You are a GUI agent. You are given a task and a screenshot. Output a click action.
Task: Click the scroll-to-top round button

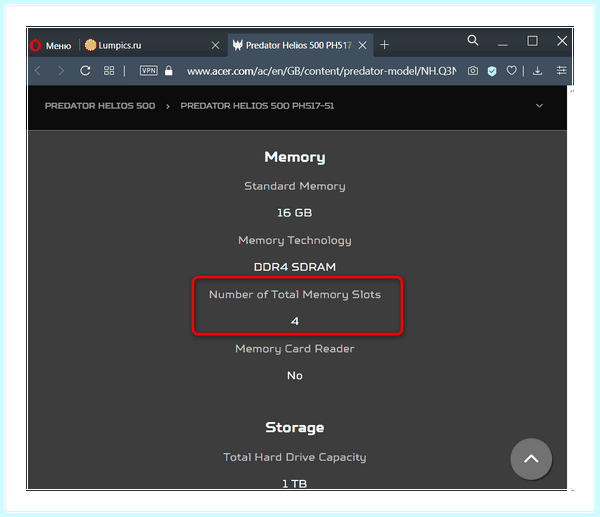(531, 458)
